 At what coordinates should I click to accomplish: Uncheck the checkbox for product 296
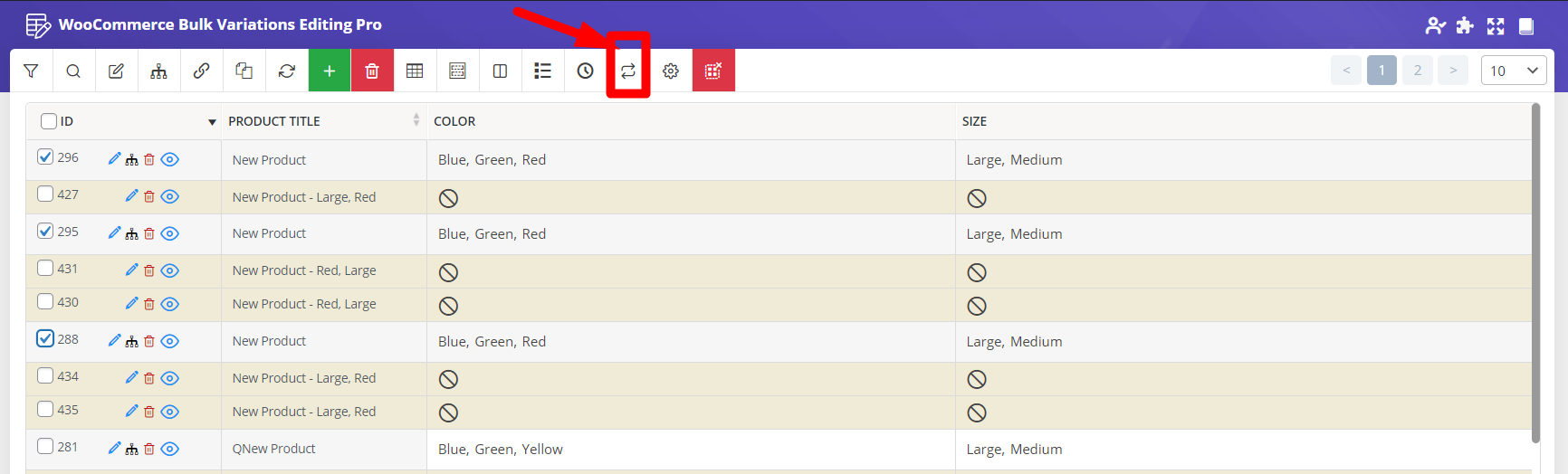pyautogui.click(x=45, y=157)
